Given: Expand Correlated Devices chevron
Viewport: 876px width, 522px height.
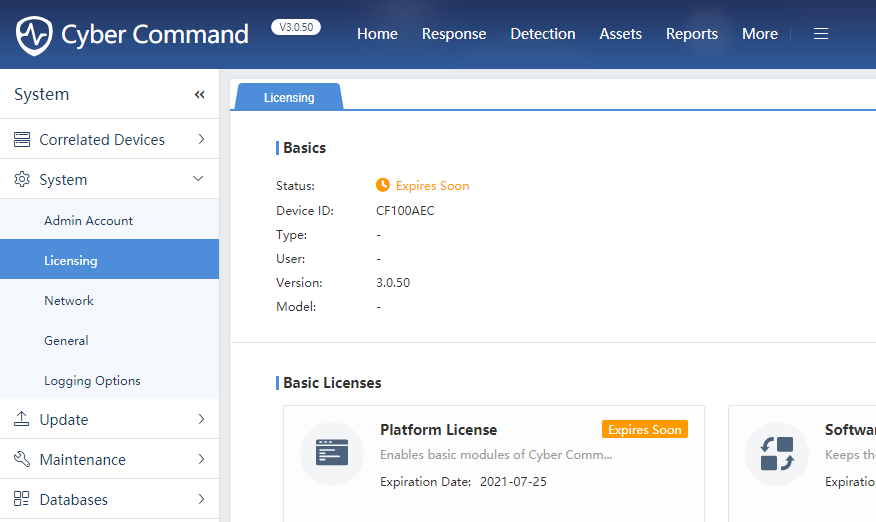Looking at the screenshot, I should point(201,139).
